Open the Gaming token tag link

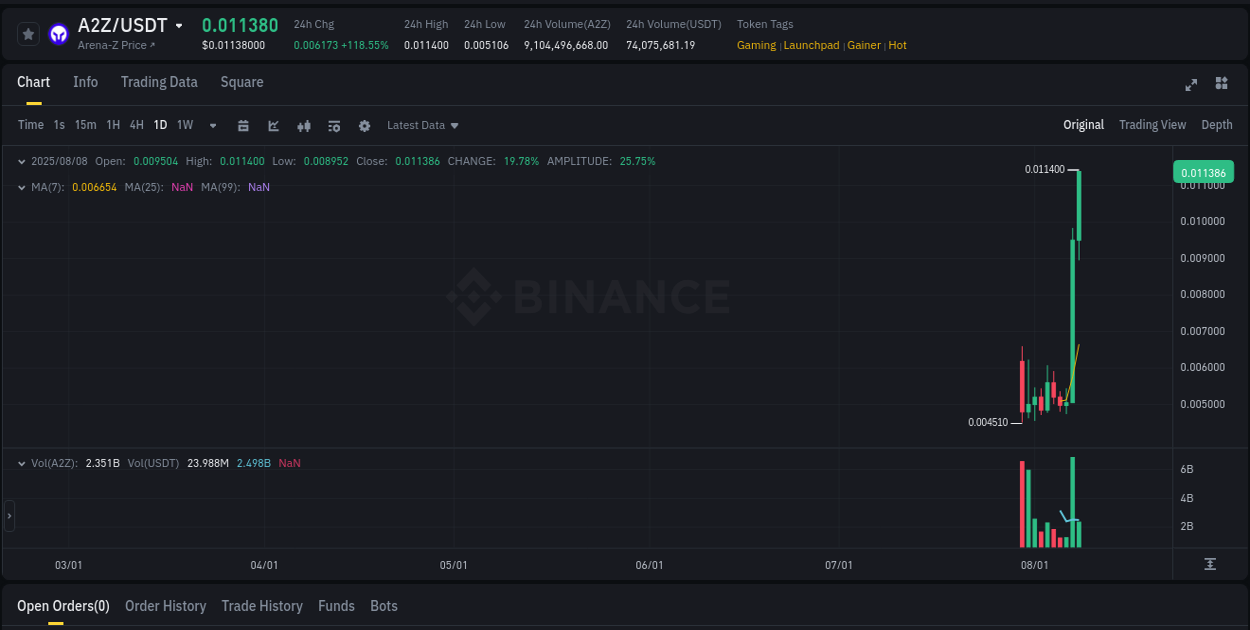coord(756,45)
